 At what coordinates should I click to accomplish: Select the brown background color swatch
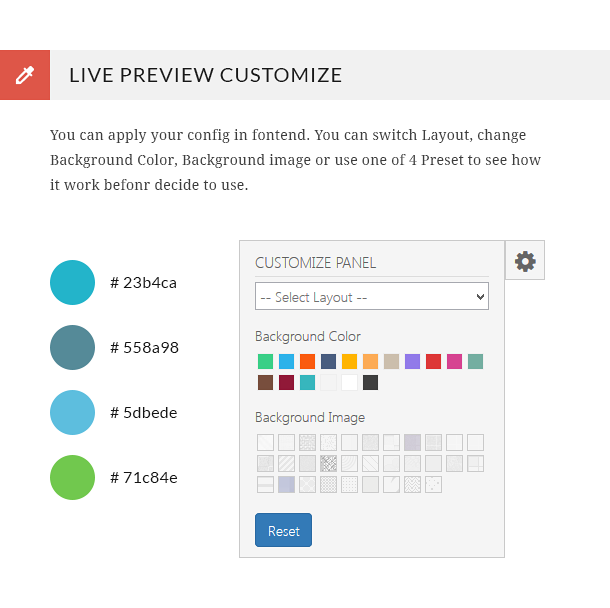[265, 382]
